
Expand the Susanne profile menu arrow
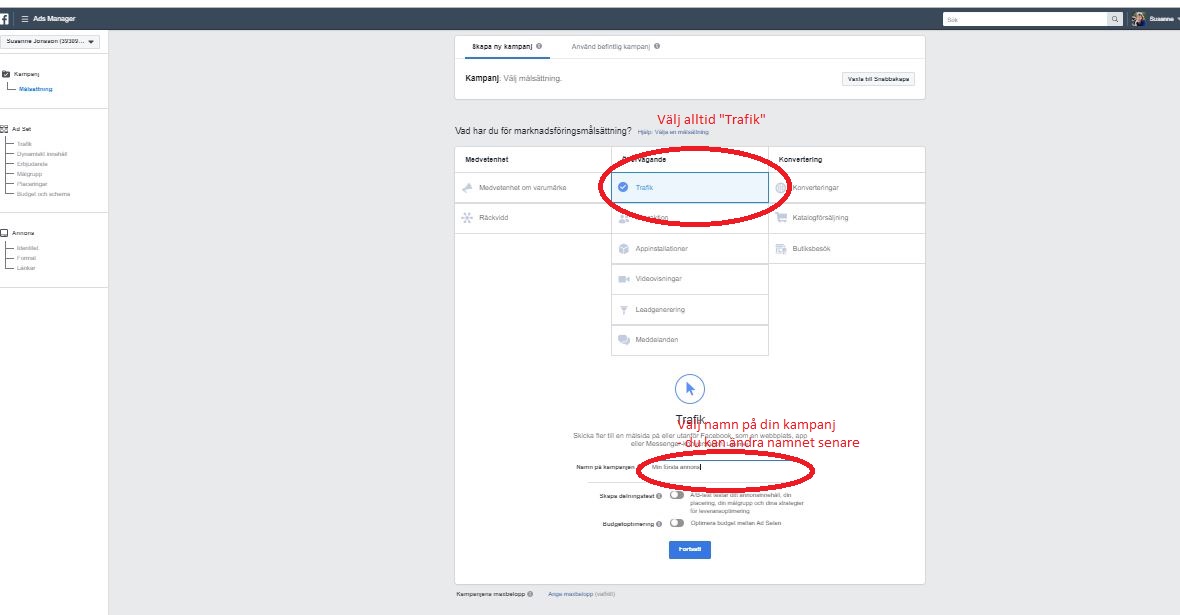pyautogui.click(x=1176, y=19)
